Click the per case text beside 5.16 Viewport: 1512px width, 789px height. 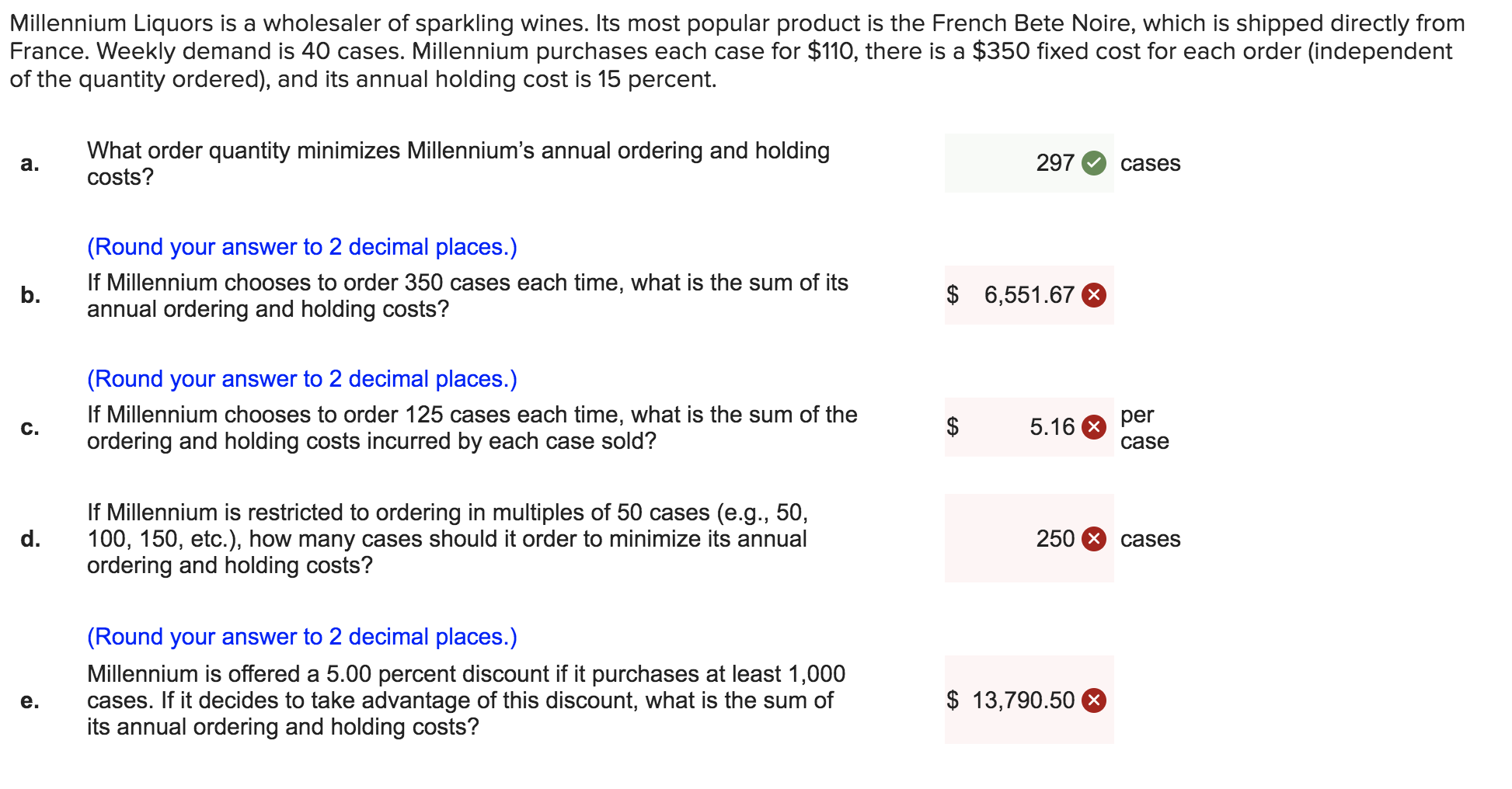[x=1144, y=427]
